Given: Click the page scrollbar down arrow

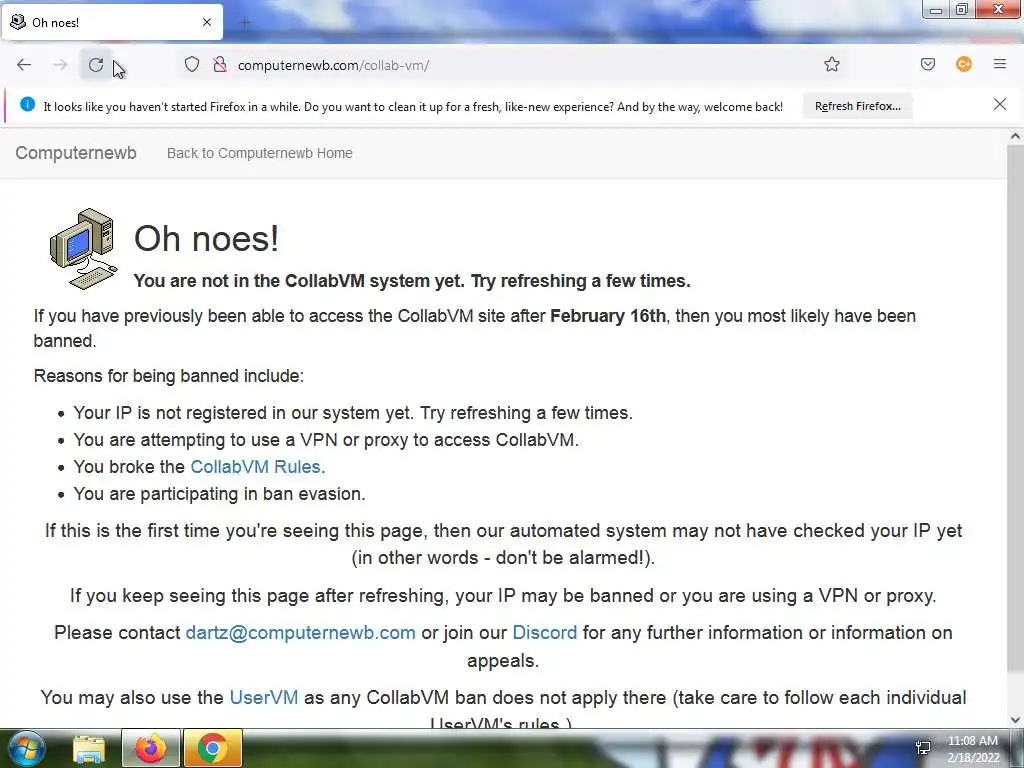Looking at the screenshot, I should (x=1015, y=720).
